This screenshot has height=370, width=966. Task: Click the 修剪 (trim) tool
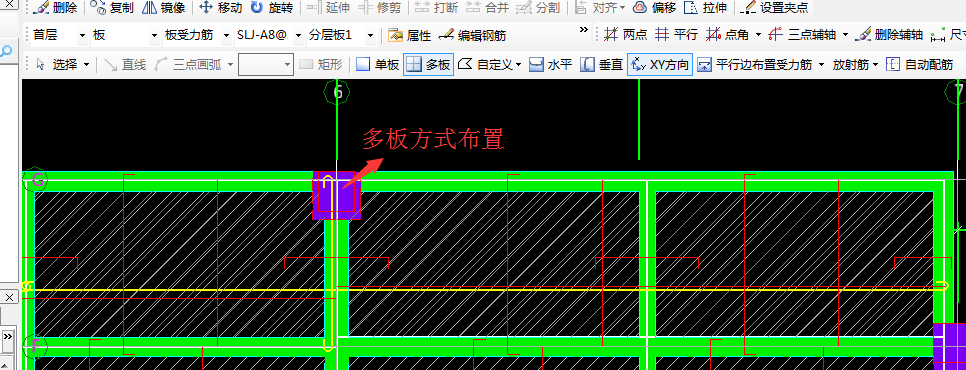pyautogui.click(x=380, y=8)
